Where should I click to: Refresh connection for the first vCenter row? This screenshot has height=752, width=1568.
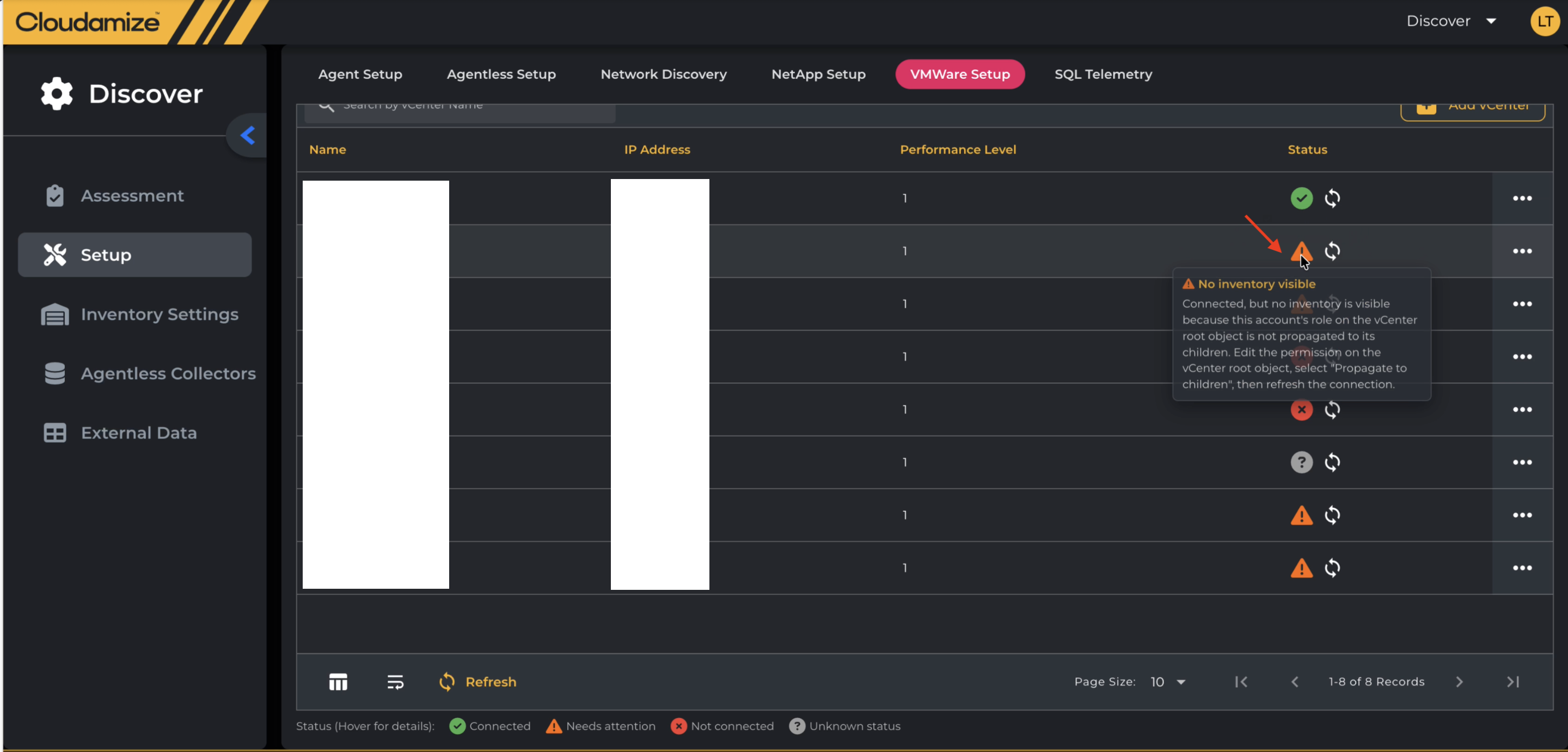pos(1332,199)
